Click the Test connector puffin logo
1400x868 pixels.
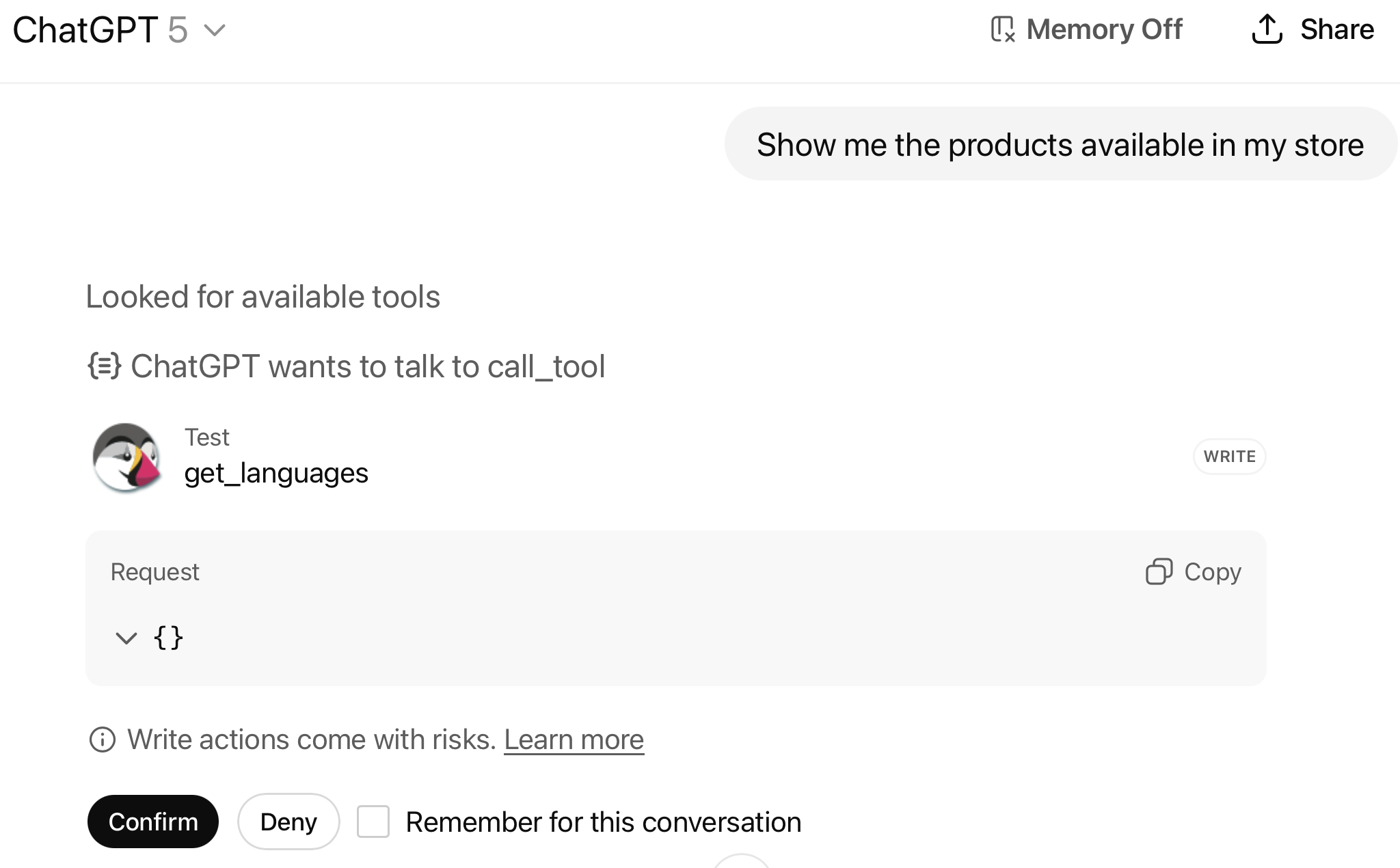click(126, 457)
